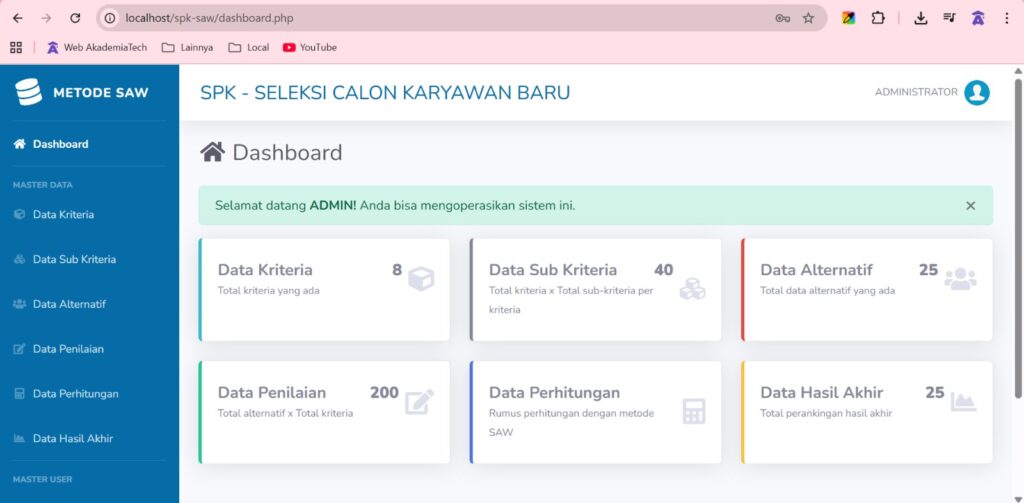Click the chart icon on Data Hasil Akhir card
Screen dimensions: 1024x503
coord(963,401)
